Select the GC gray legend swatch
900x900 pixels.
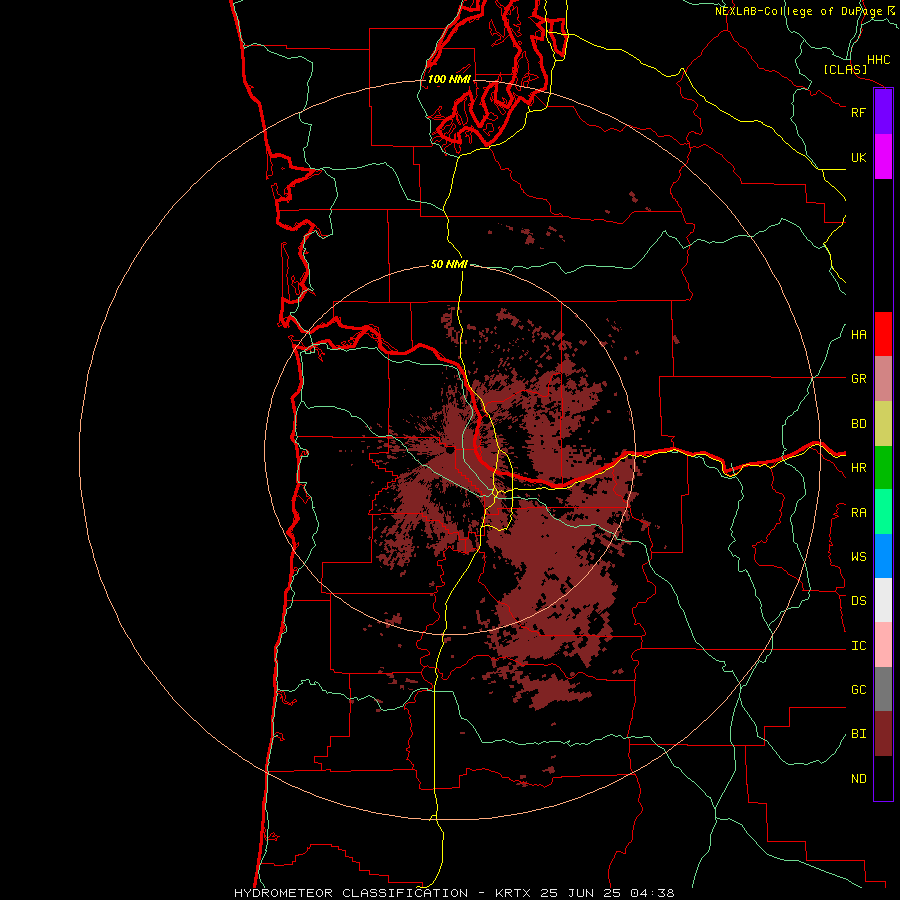pyautogui.click(x=883, y=689)
